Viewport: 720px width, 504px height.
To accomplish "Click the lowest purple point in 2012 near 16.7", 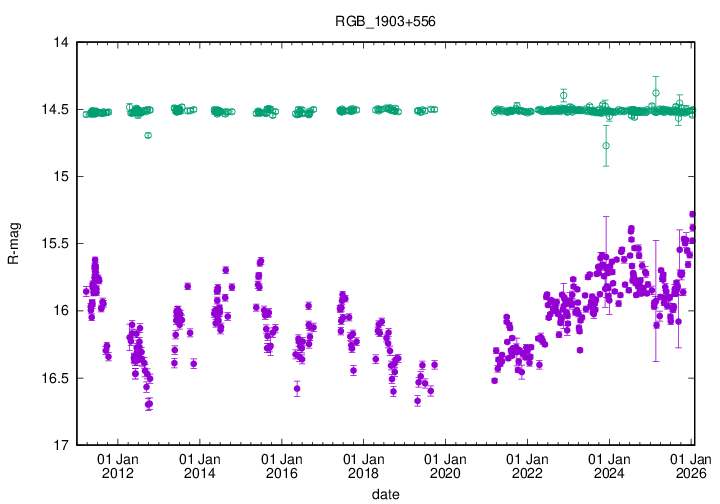I will pyautogui.click(x=148, y=404).
